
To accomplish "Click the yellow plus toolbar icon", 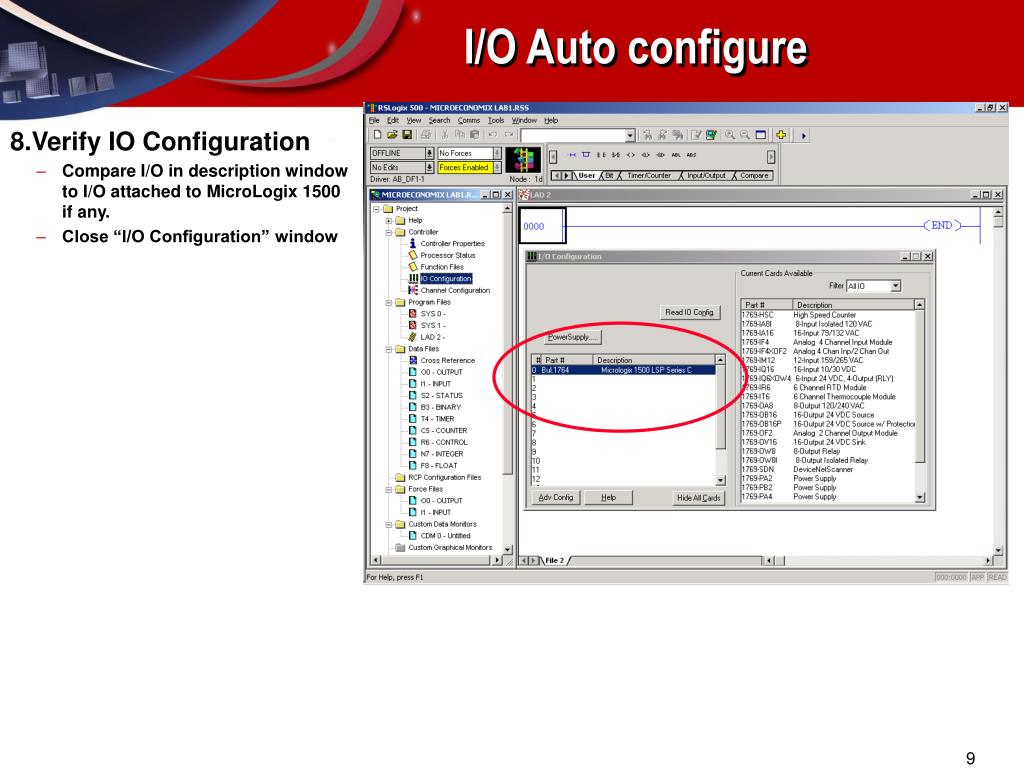I will click(780, 135).
